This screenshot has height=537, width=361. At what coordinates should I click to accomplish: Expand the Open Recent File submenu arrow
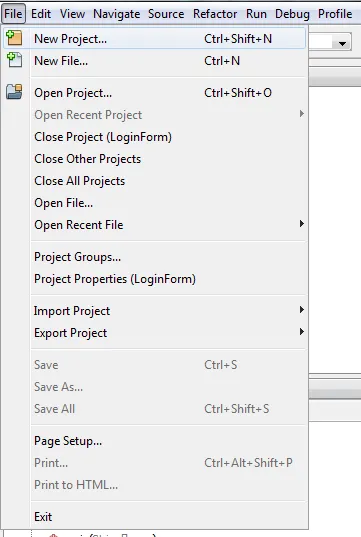pyautogui.click(x=301, y=224)
